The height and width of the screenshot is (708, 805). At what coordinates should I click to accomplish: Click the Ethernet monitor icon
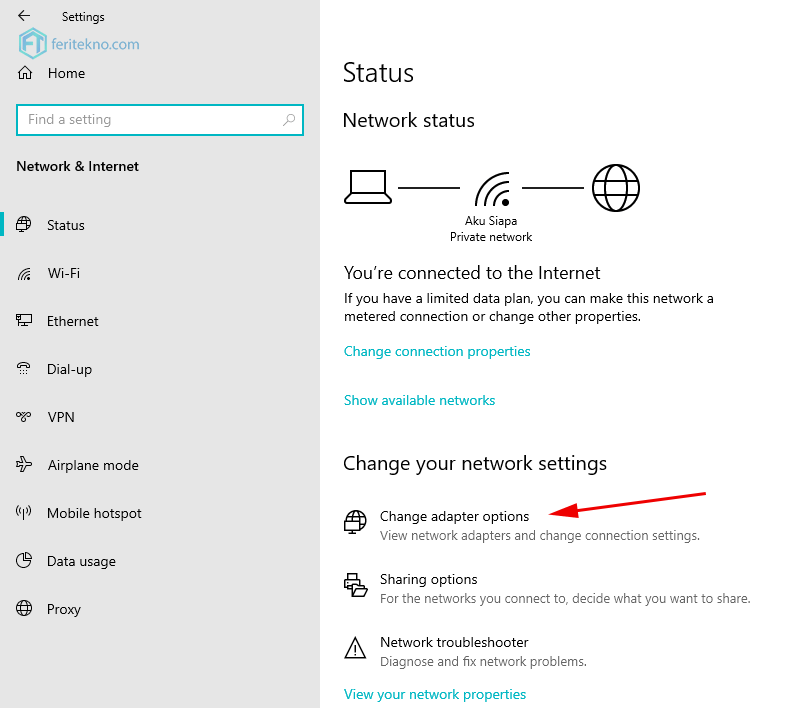pyautogui.click(x=24, y=321)
